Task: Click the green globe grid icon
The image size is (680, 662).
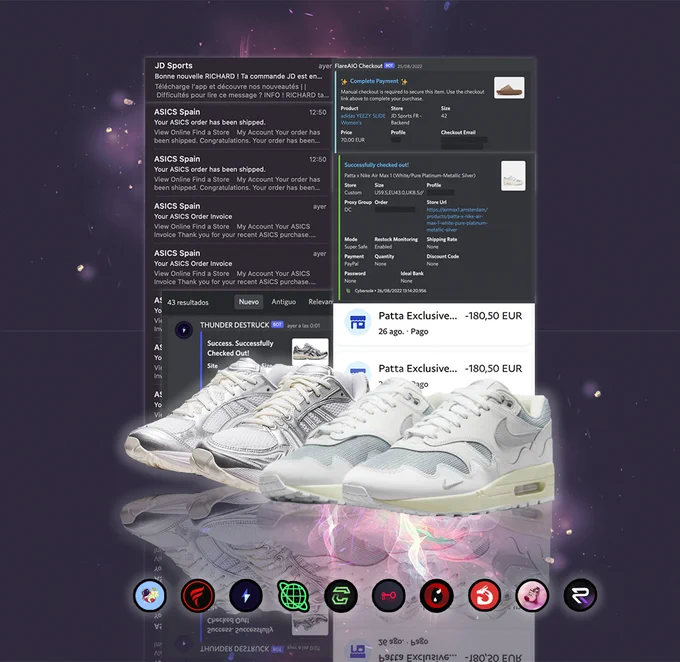Action: [294, 596]
